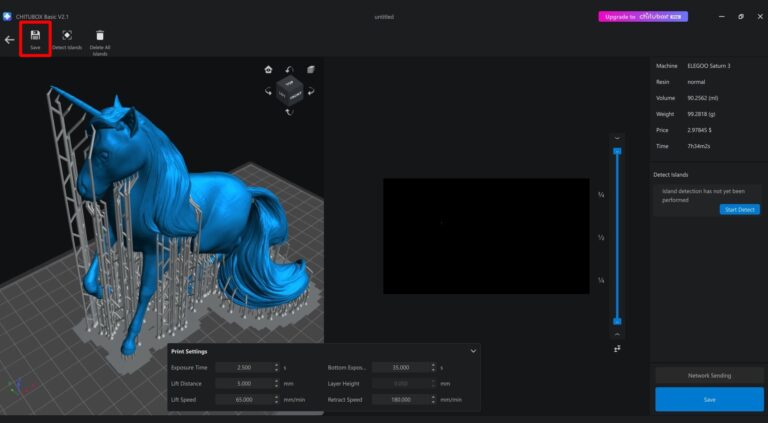Click the Start Detect button
Viewport: 768px width, 423px height.
pyautogui.click(x=738, y=209)
